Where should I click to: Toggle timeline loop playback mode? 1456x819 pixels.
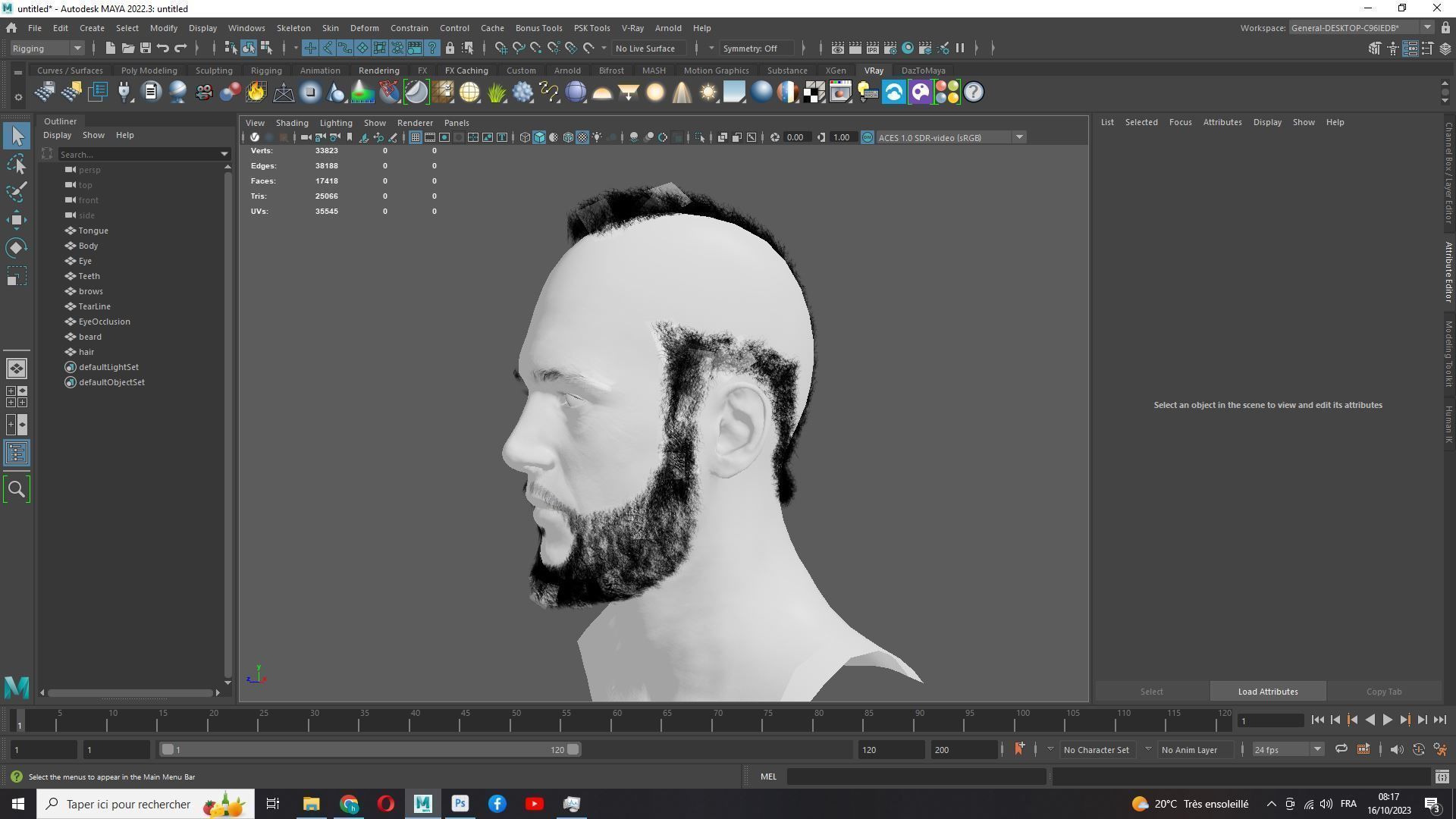tap(1341, 749)
